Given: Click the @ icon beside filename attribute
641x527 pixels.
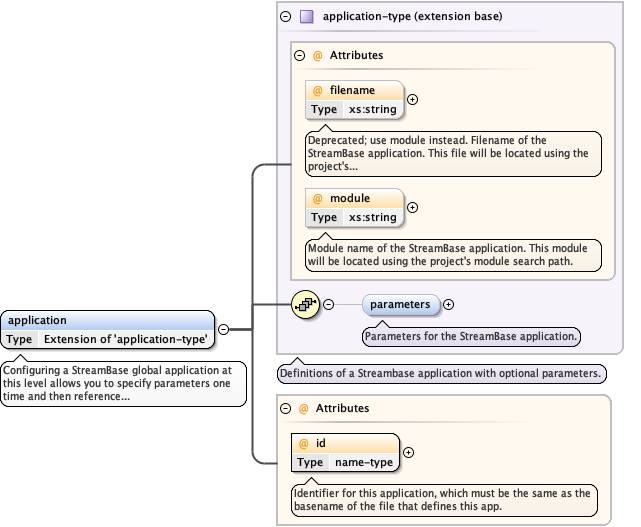Looking at the screenshot, I should pyautogui.click(x=318, y=90).
